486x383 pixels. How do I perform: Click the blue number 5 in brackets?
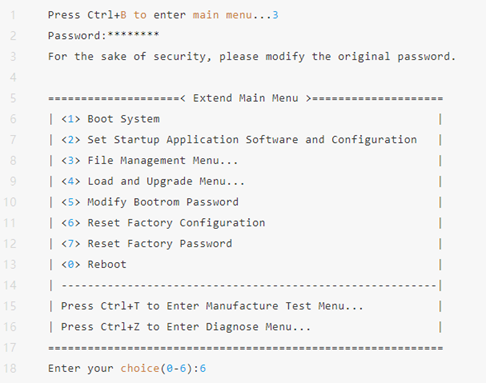click(x=71, y=202)
